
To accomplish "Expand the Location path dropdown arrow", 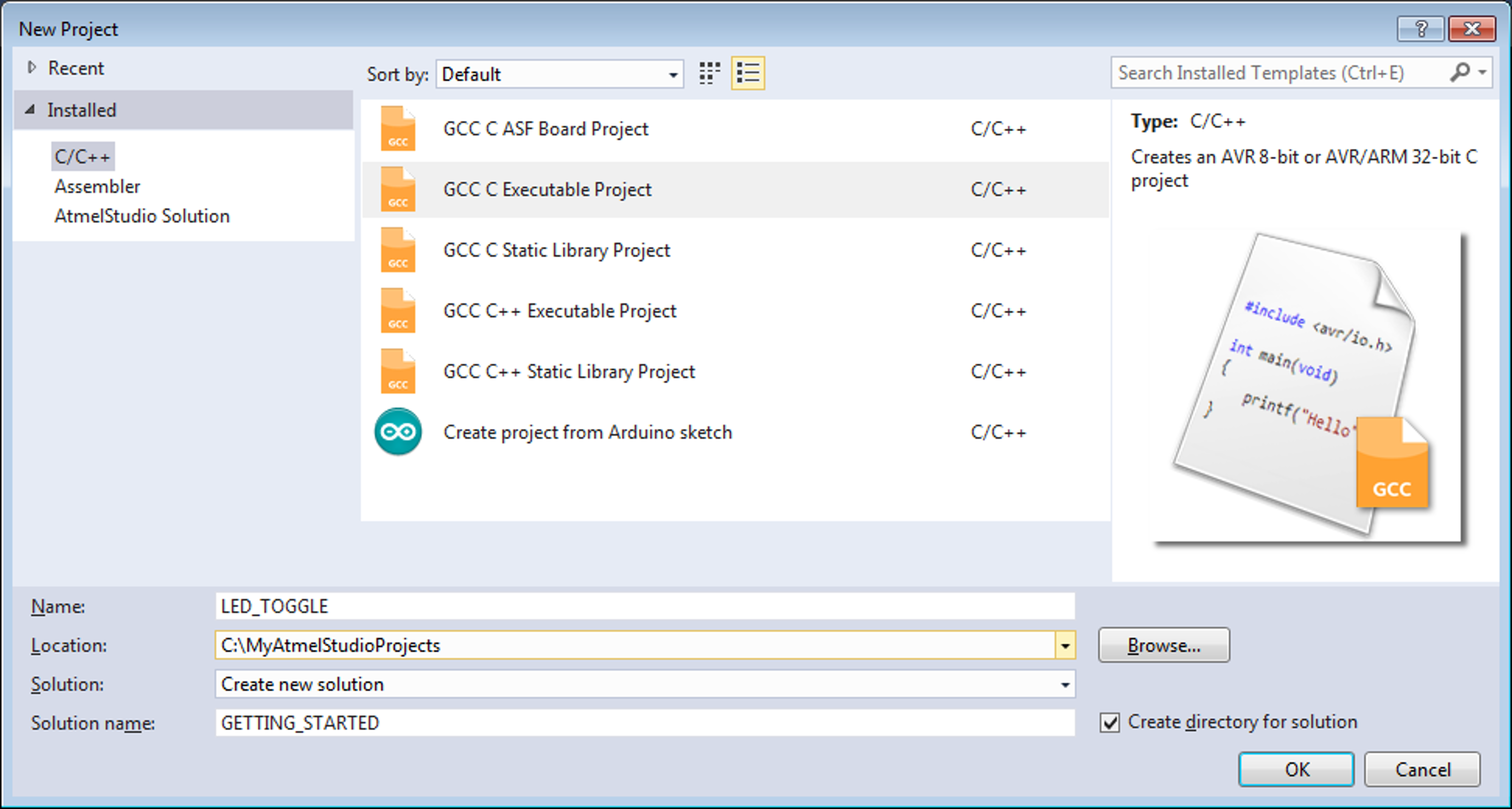I will coord(1064,645).
